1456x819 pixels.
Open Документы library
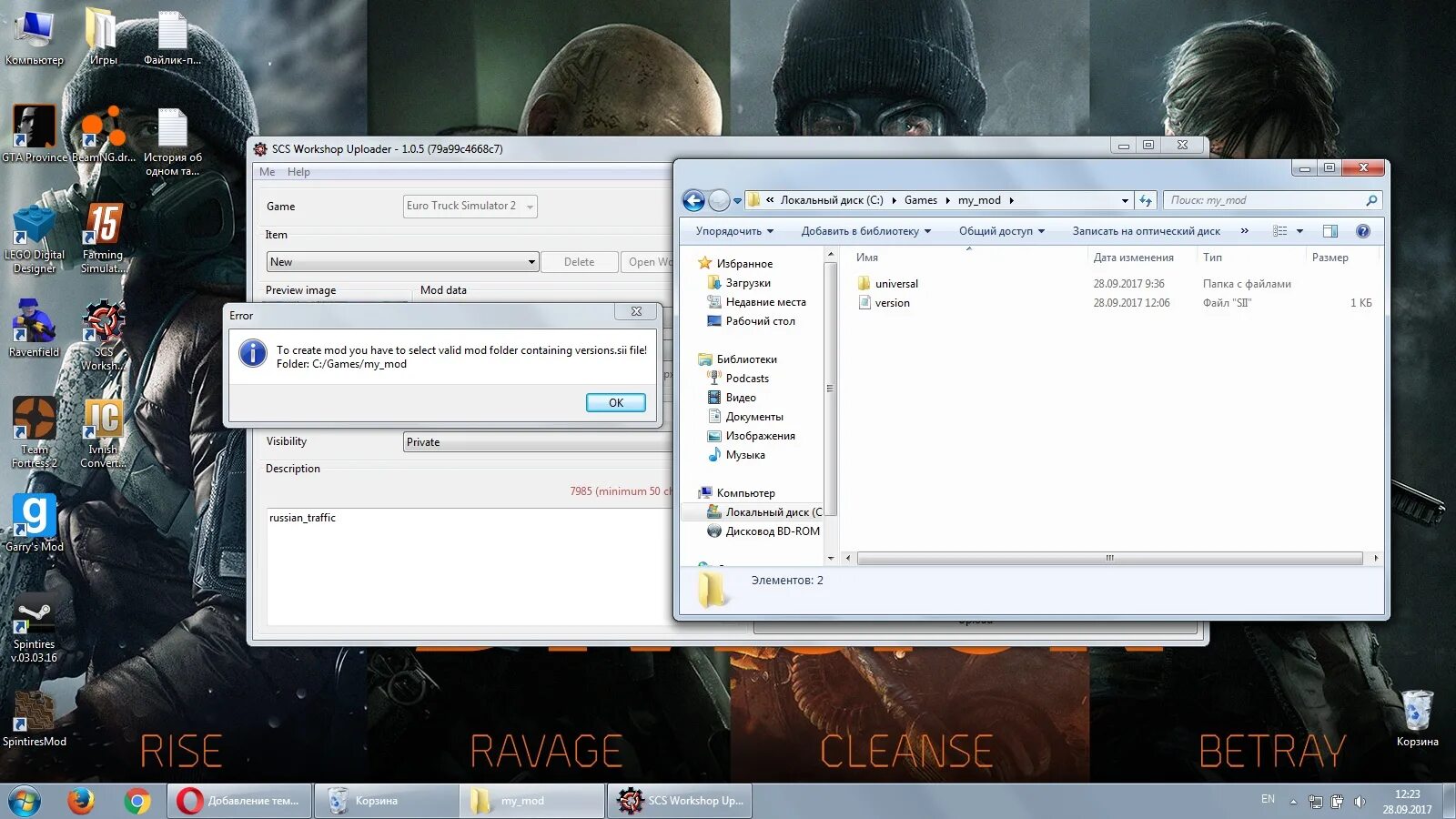(753, 417)
